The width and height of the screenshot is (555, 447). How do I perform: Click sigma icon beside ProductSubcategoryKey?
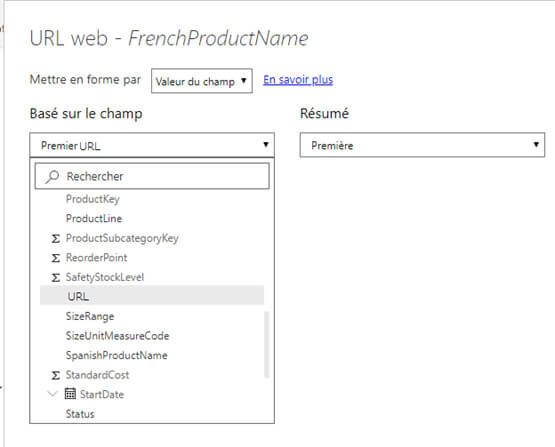click(x=56, y=239)
